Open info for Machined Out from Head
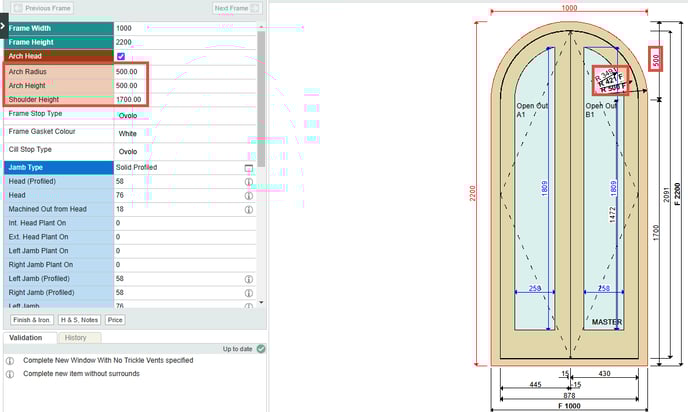Viewport: 688px width, 412px height. [x=248, y=210]
